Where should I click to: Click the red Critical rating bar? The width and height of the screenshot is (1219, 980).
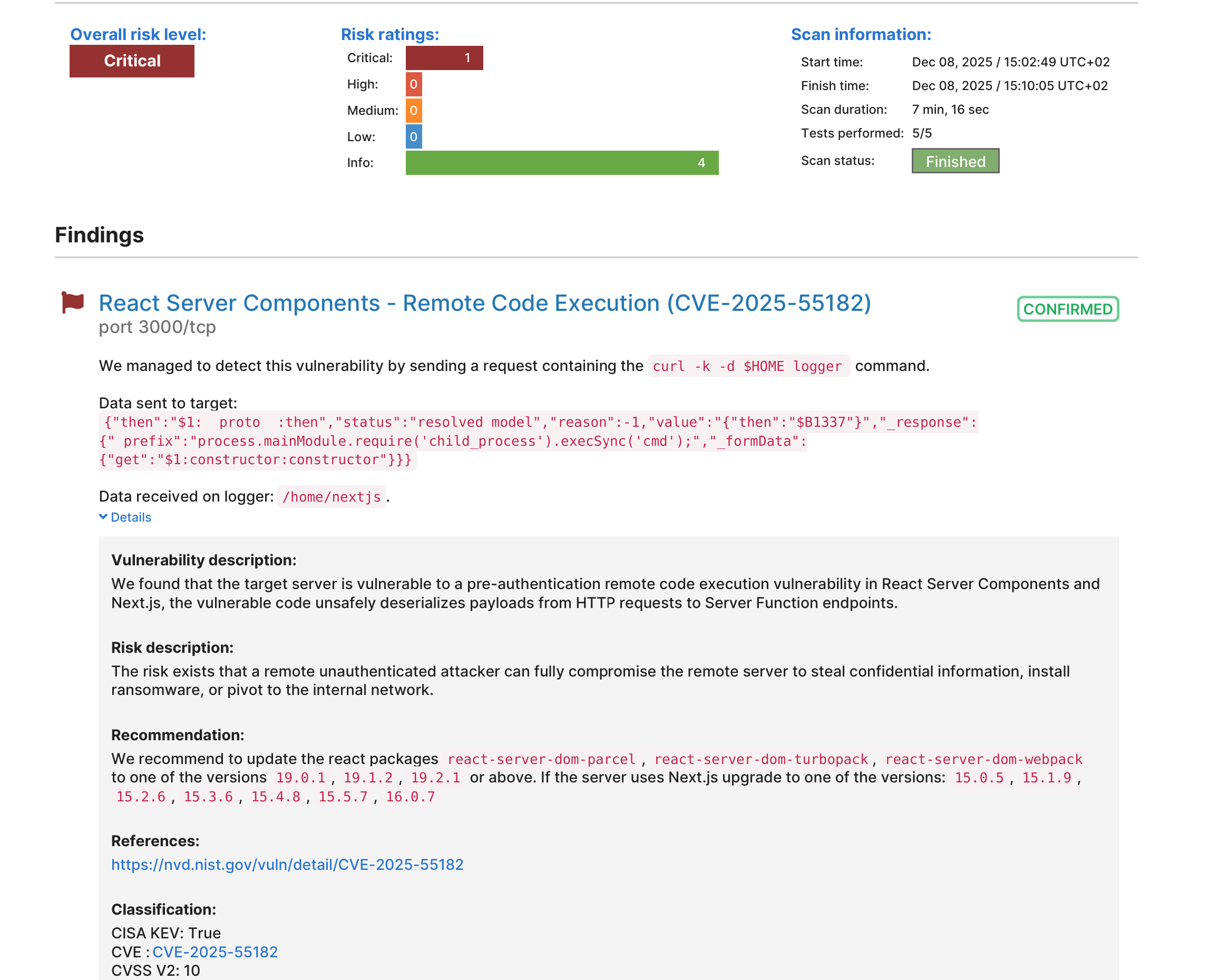tap(444, 57)
